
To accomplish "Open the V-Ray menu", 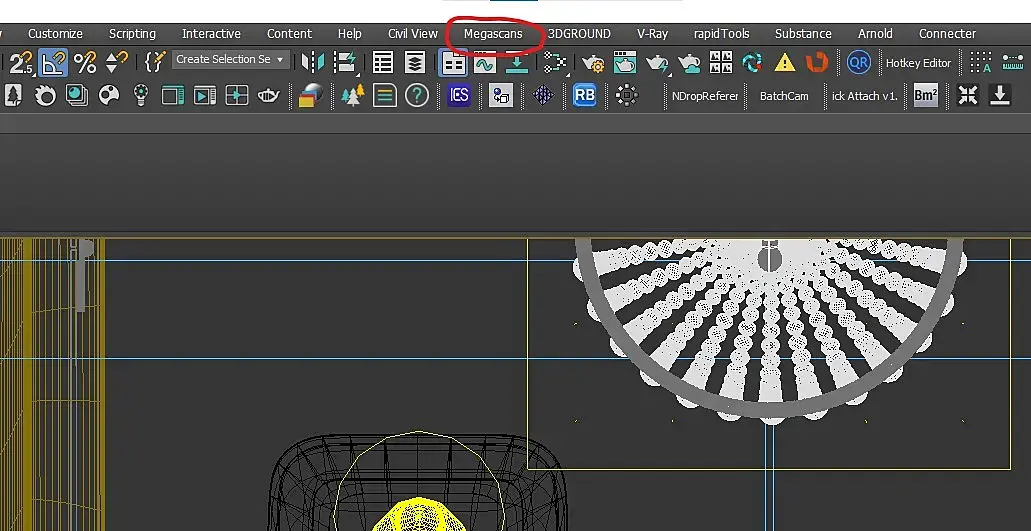I will 652,34.
